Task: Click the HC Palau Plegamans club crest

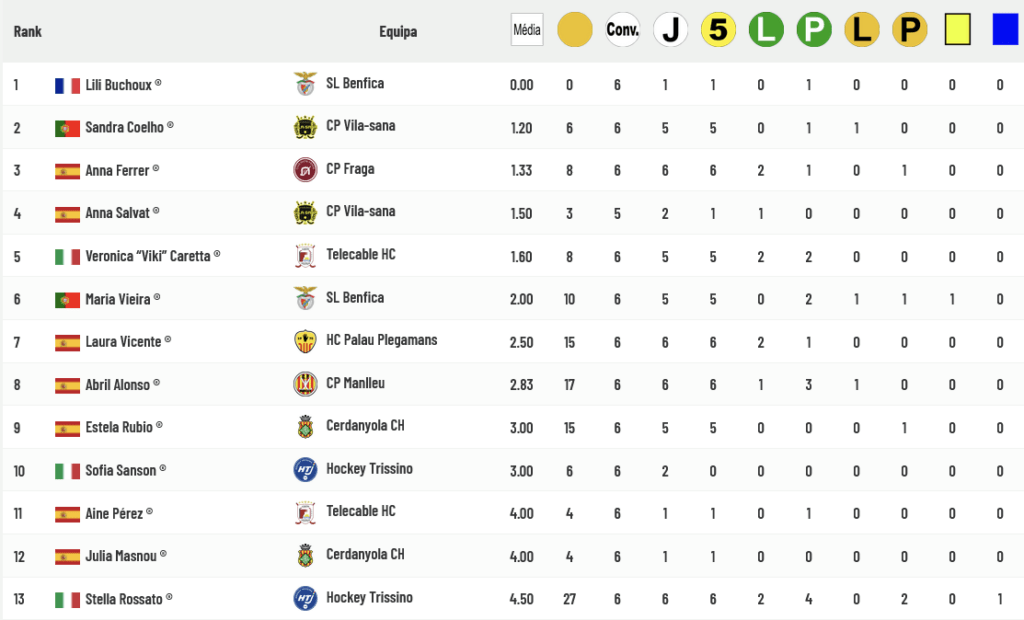Action: point(305,341)
